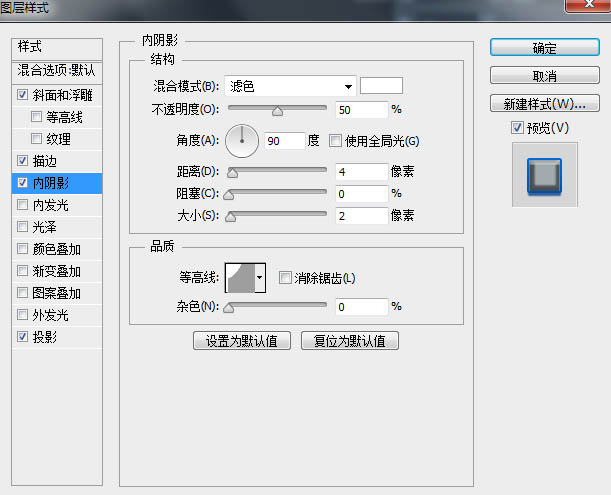Uncheck the 内阴影 style checkbox
This screenshot has height=495, width=611.
[x=22, y=182]
